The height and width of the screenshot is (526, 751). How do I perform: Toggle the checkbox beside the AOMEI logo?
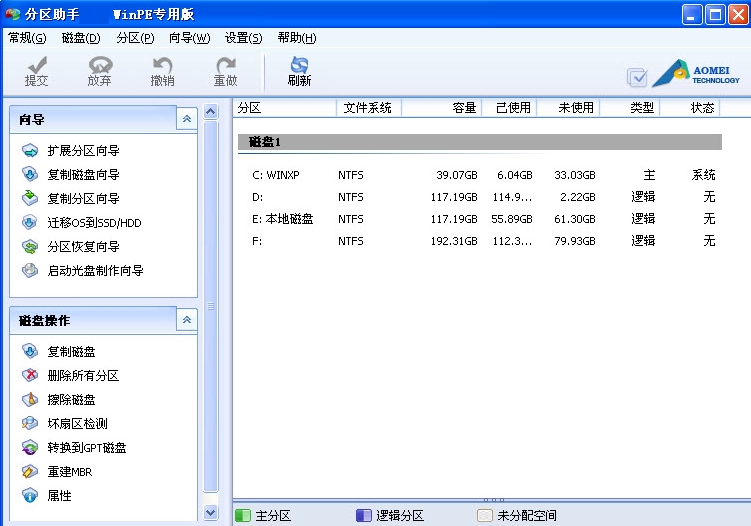click(x=637, y=77)
